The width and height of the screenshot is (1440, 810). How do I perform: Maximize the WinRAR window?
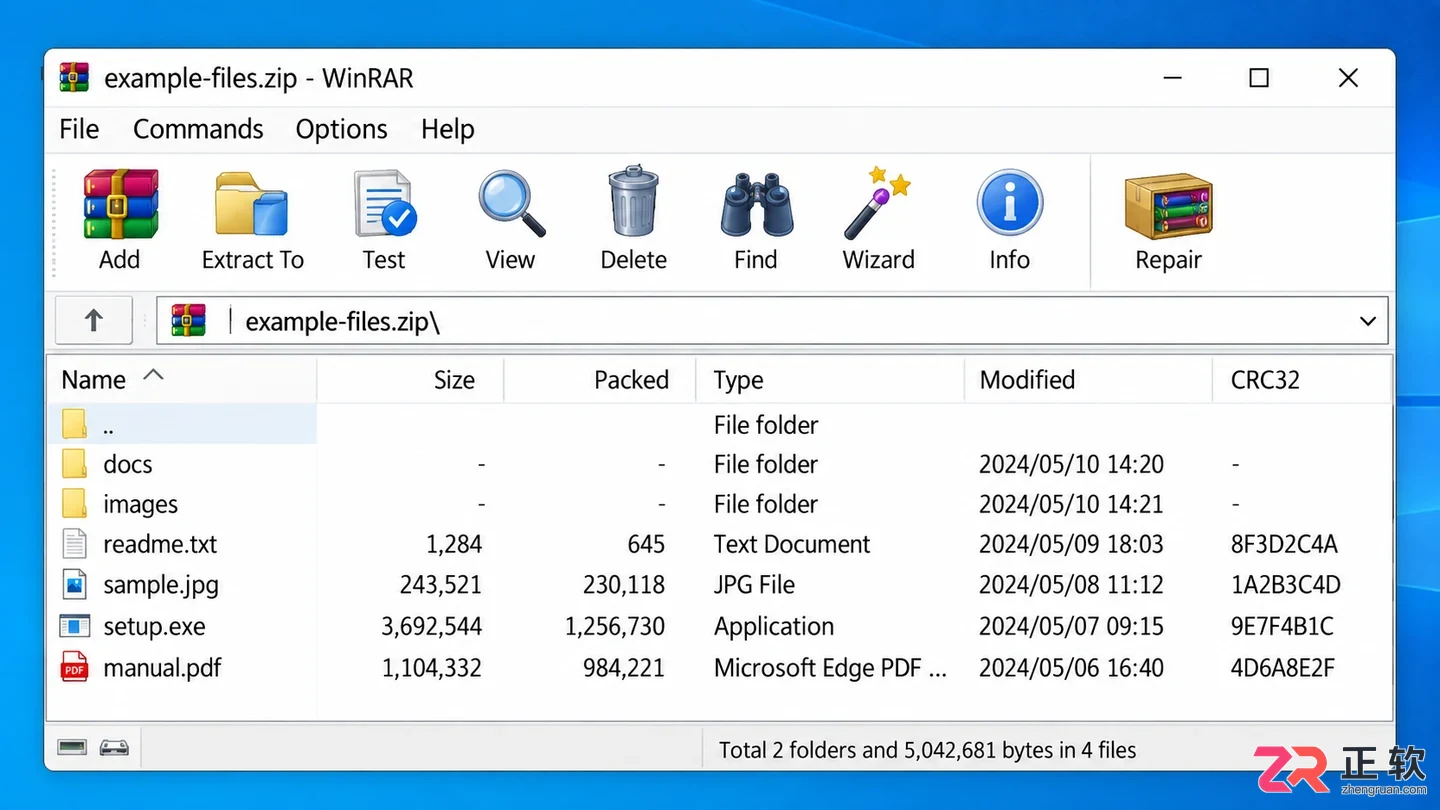(1259, 78)
